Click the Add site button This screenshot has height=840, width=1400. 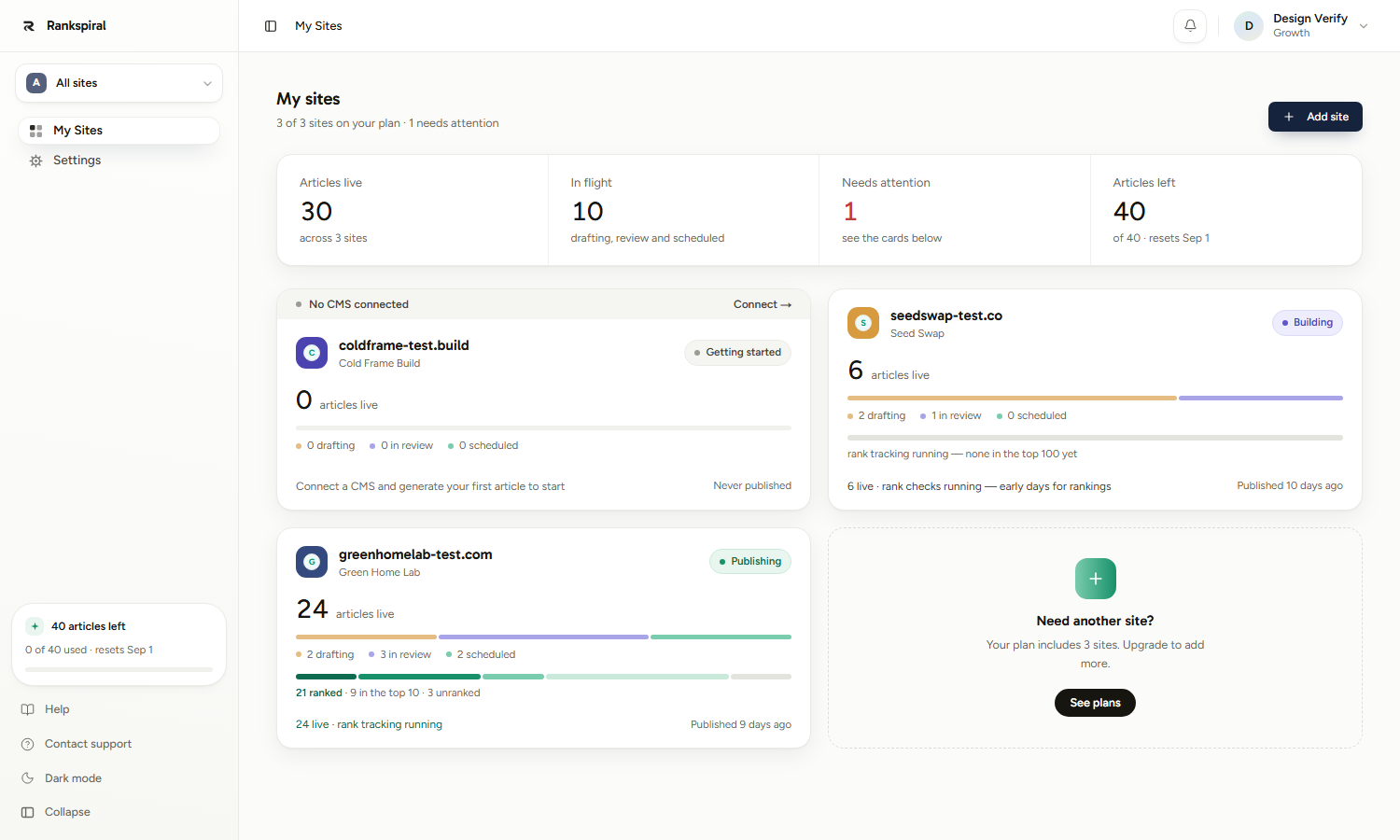click(x=1315, y=117)
